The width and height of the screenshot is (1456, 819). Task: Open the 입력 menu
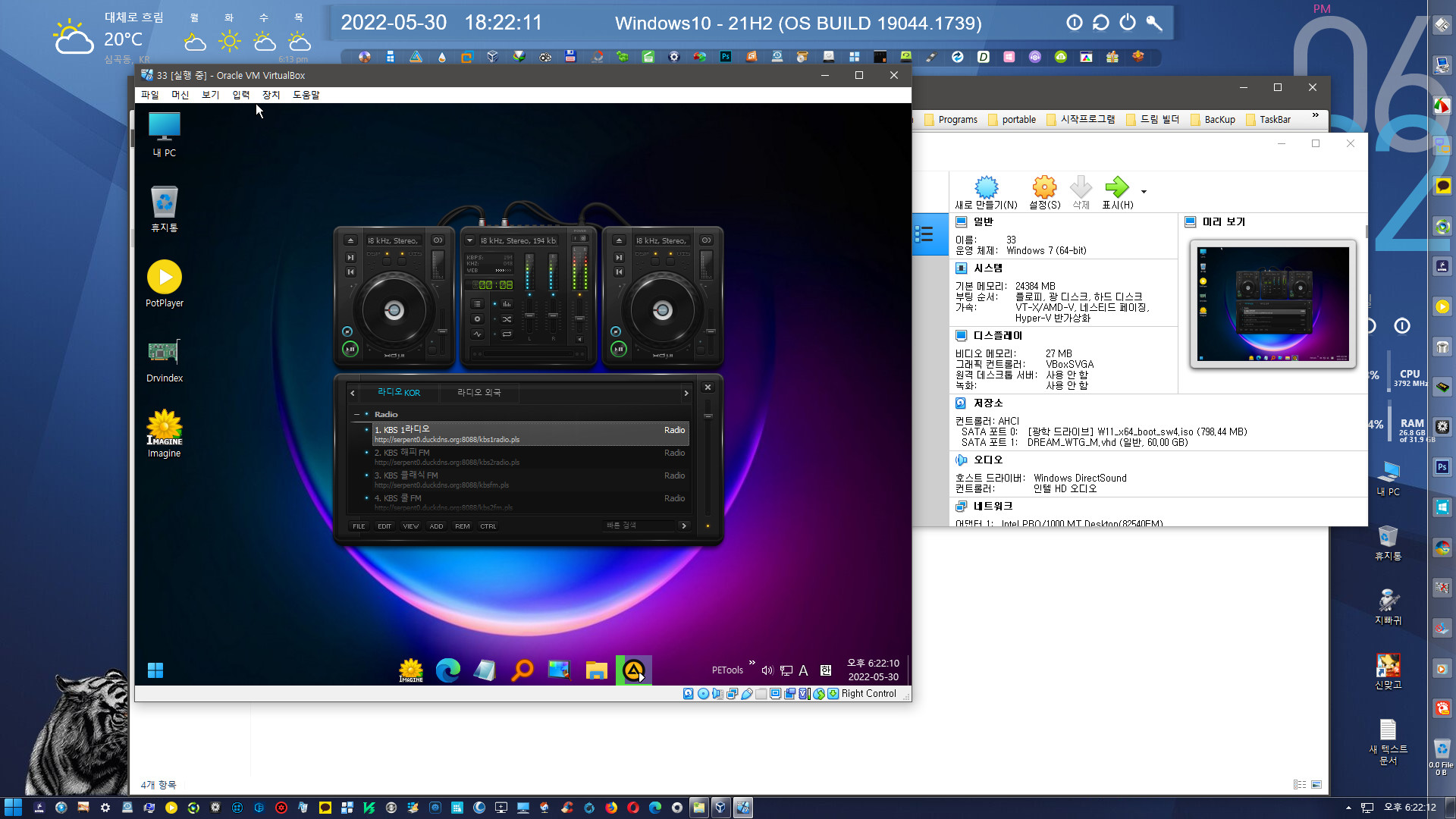(x=240, y=95)
